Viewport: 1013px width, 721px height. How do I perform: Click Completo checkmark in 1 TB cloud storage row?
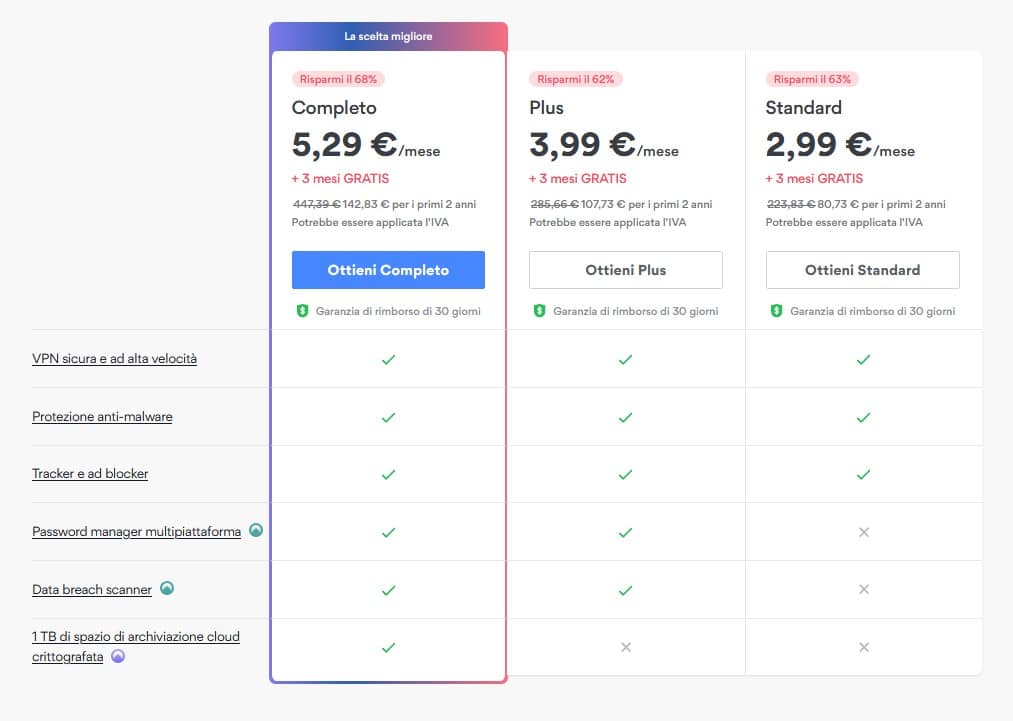(x=388, y=647)
